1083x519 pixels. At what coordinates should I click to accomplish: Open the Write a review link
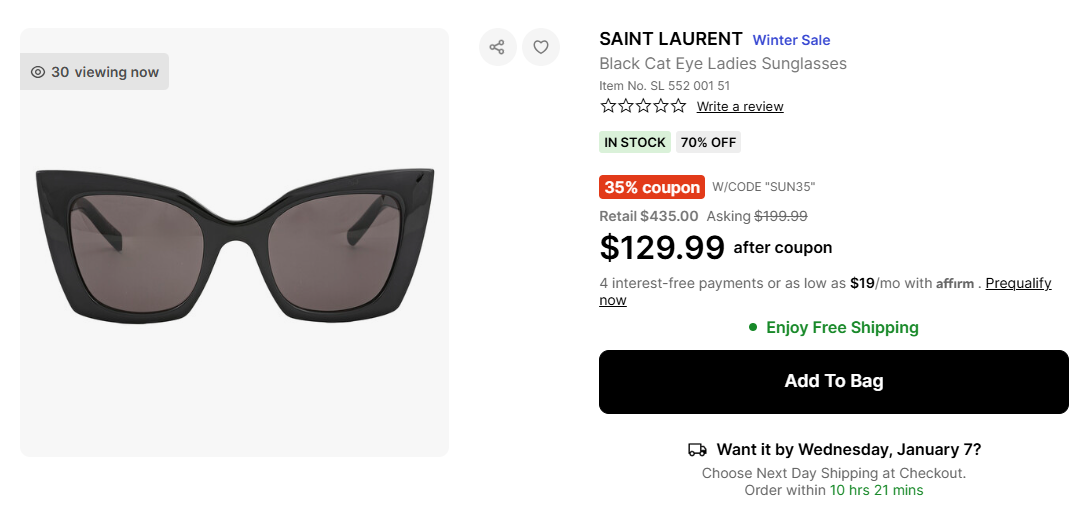pyautogui.click(x=740, y=107)
